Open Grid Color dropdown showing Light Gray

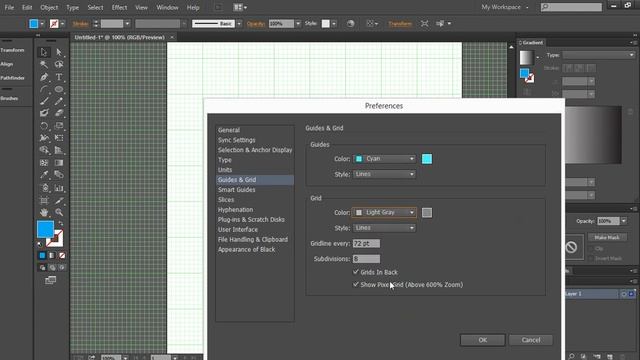(384, 213)
